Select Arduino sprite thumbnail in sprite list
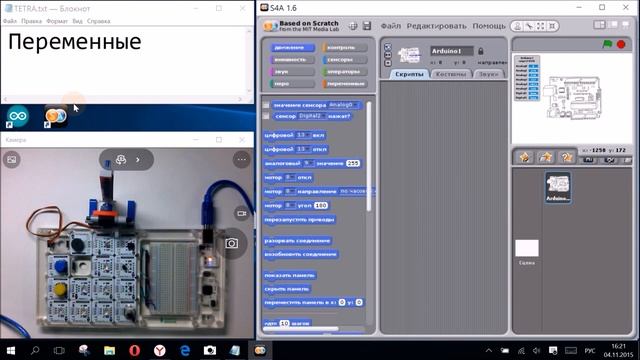Viewport: 640px width, 360px height. tap(558, 187)
